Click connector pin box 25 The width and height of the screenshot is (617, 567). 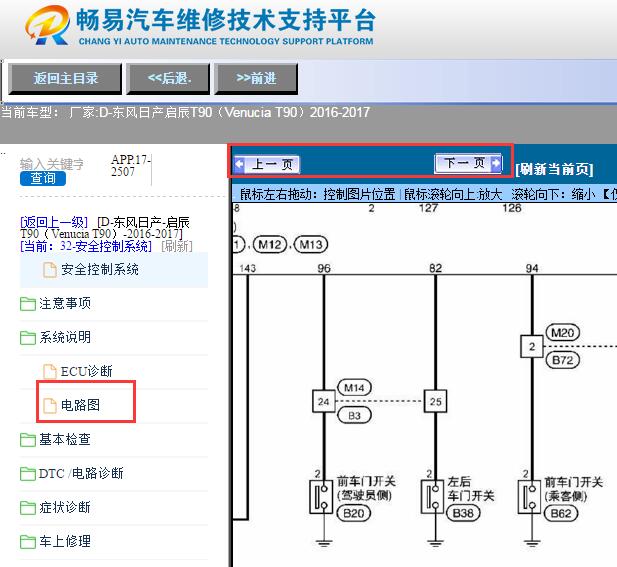[x=435, y=401]
